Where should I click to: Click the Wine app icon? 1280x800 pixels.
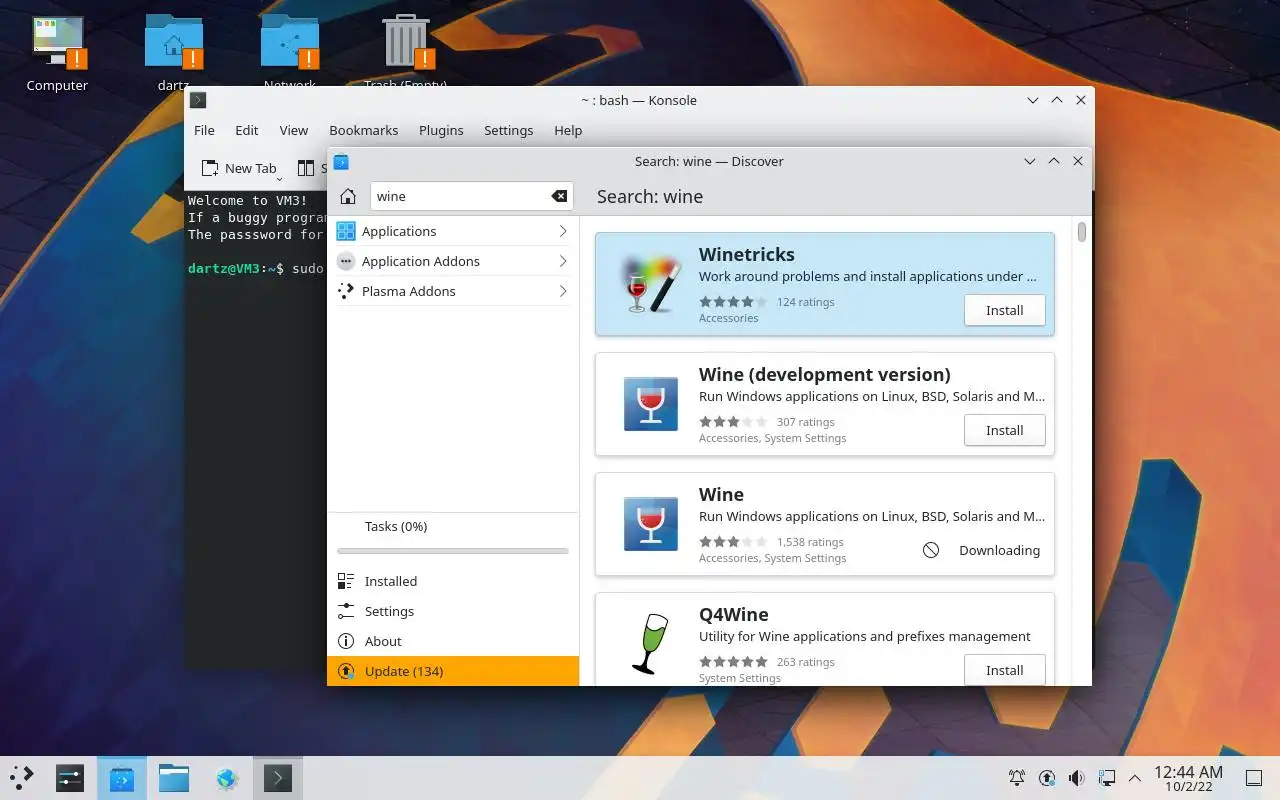(x=651, y=524)
